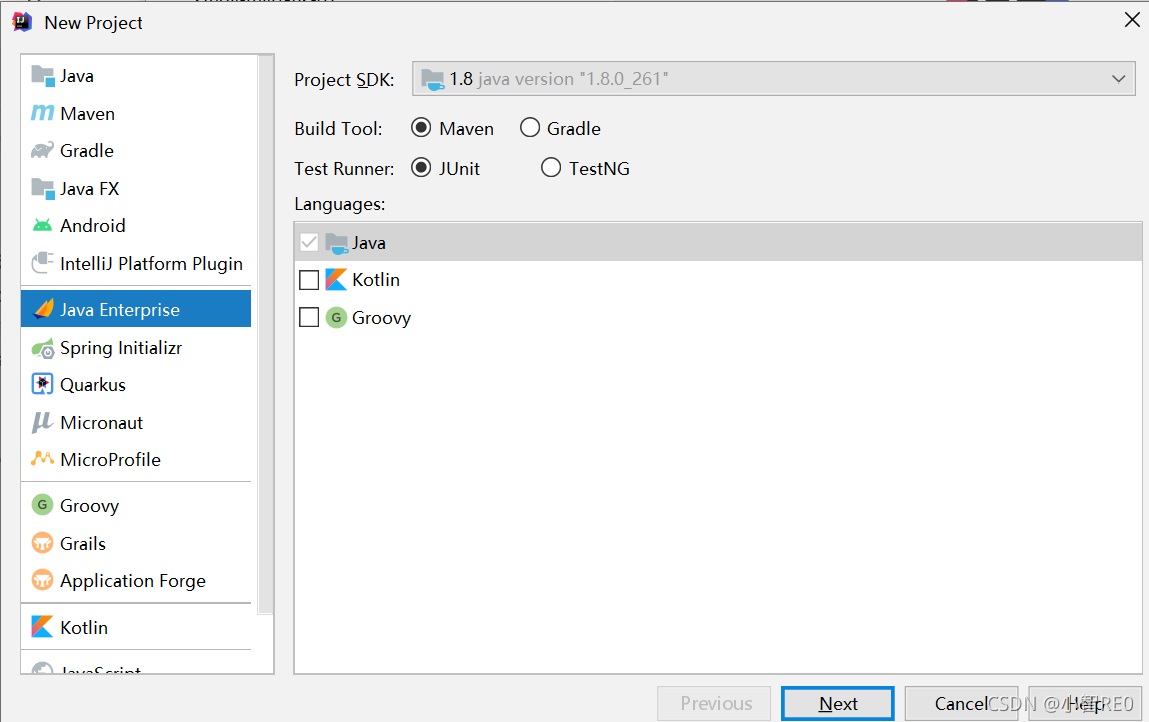Click the Java project type icon
This screenshot has width=1149, height=722.
pos(43,75)
